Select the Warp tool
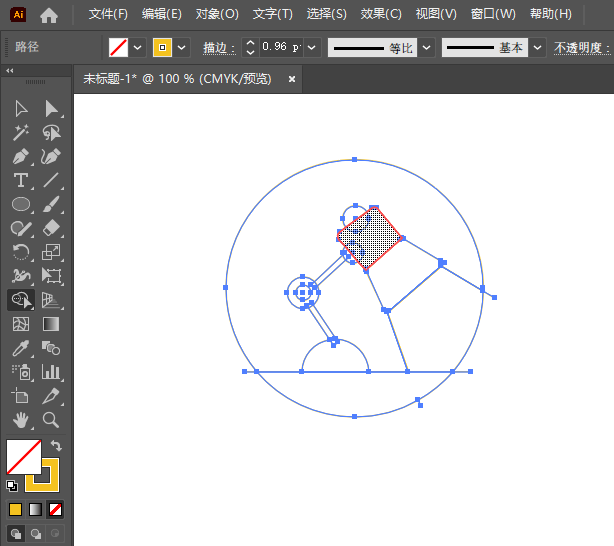Viewport: 614px width, 546px height. pyautogui.click(x=21, y=276)
